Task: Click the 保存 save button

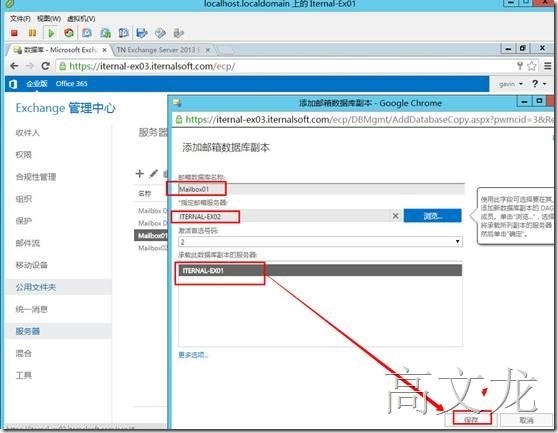Action: (x=471, y=420)
